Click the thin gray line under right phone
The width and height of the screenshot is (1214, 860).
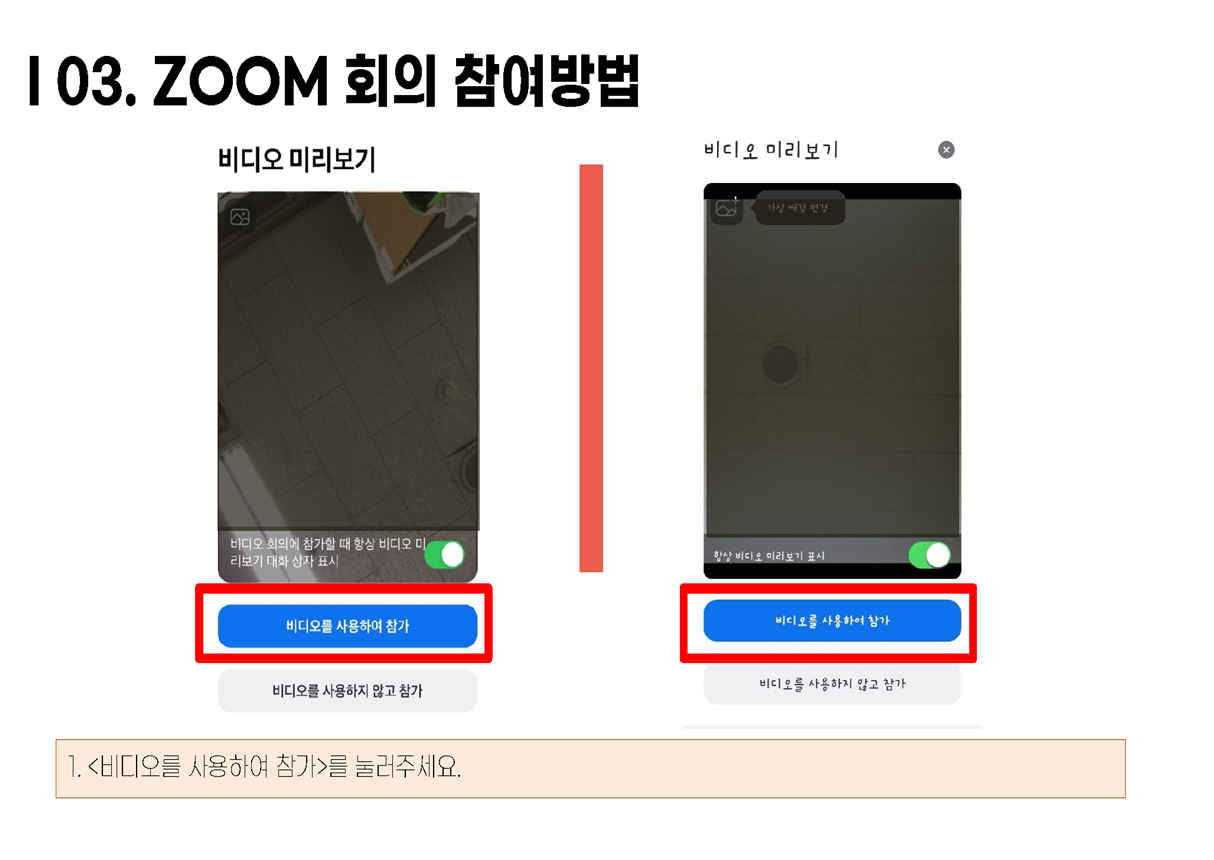tap(832, 727)
